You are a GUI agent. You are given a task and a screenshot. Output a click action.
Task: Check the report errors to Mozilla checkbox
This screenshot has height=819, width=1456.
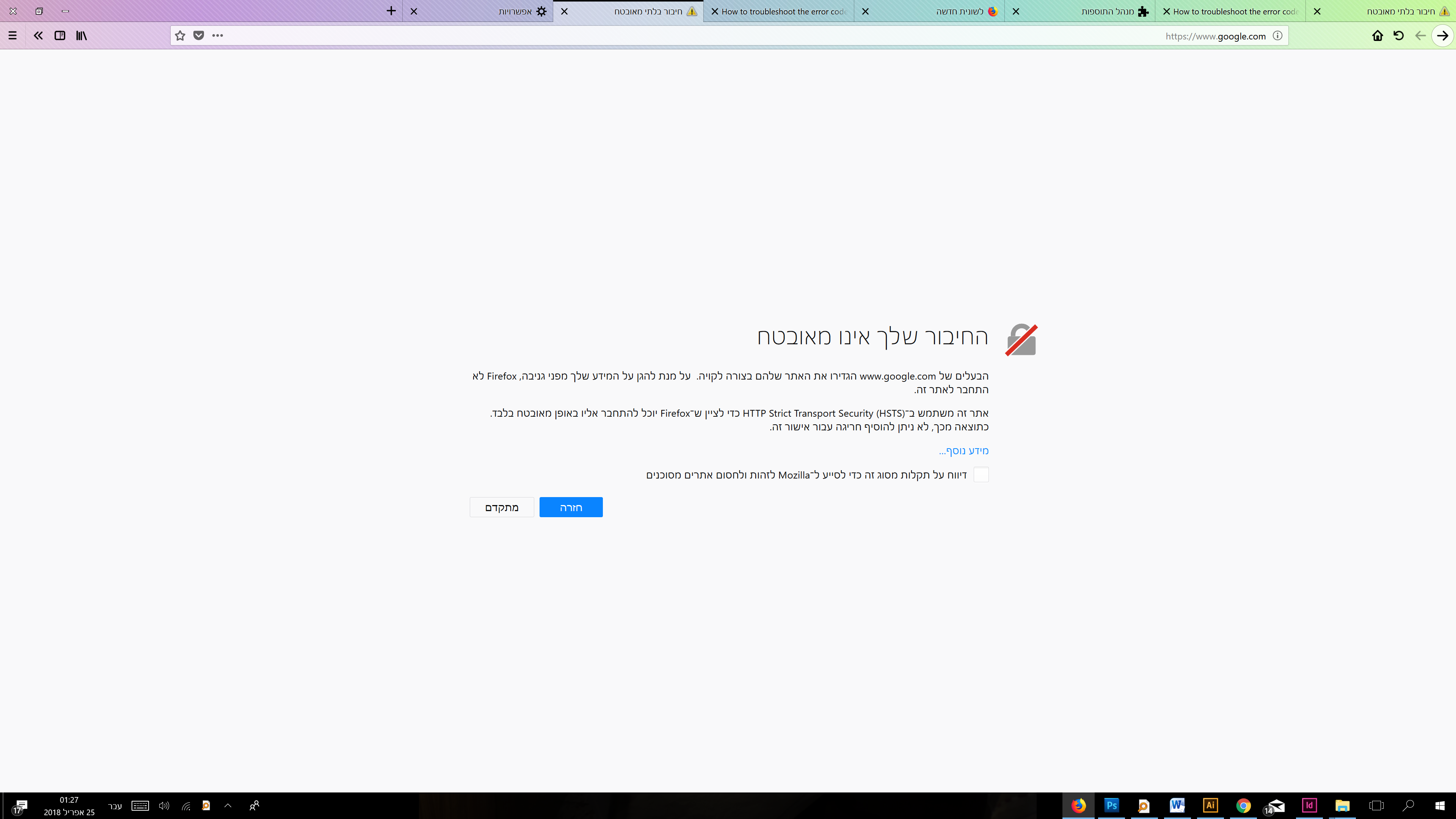981,475
